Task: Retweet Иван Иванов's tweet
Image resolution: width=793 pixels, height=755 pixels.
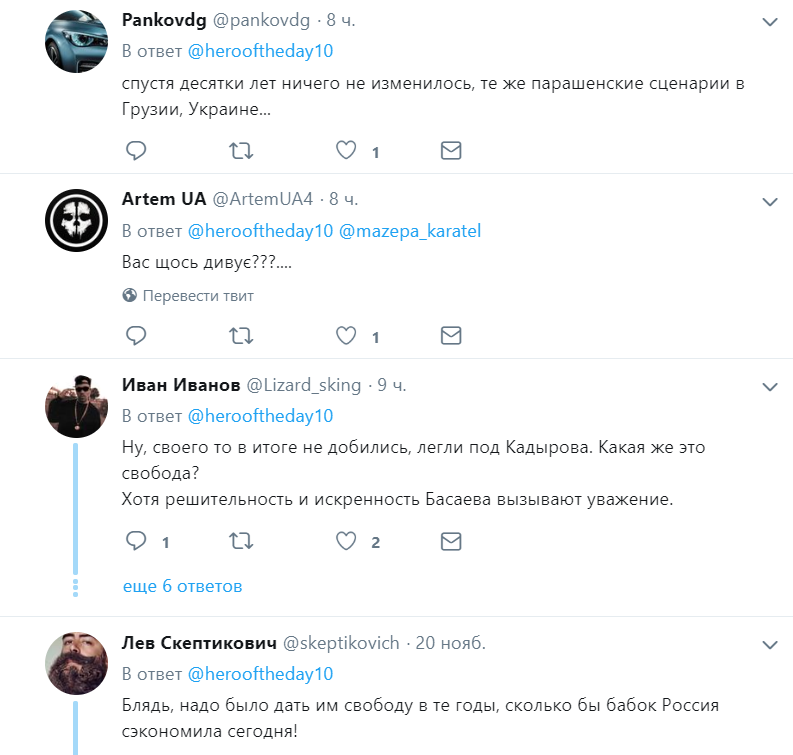Action: (241, 541)
